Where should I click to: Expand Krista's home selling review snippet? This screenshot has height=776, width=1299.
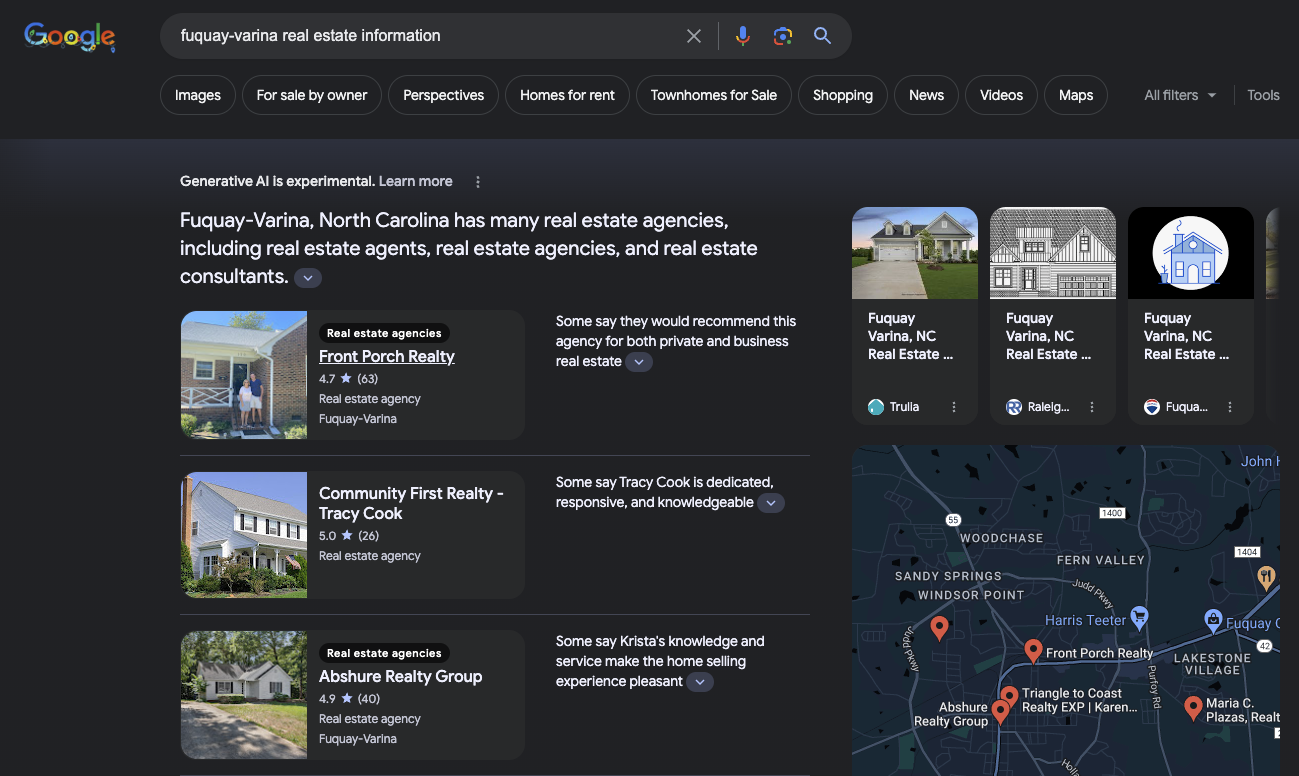click(700, 682)
